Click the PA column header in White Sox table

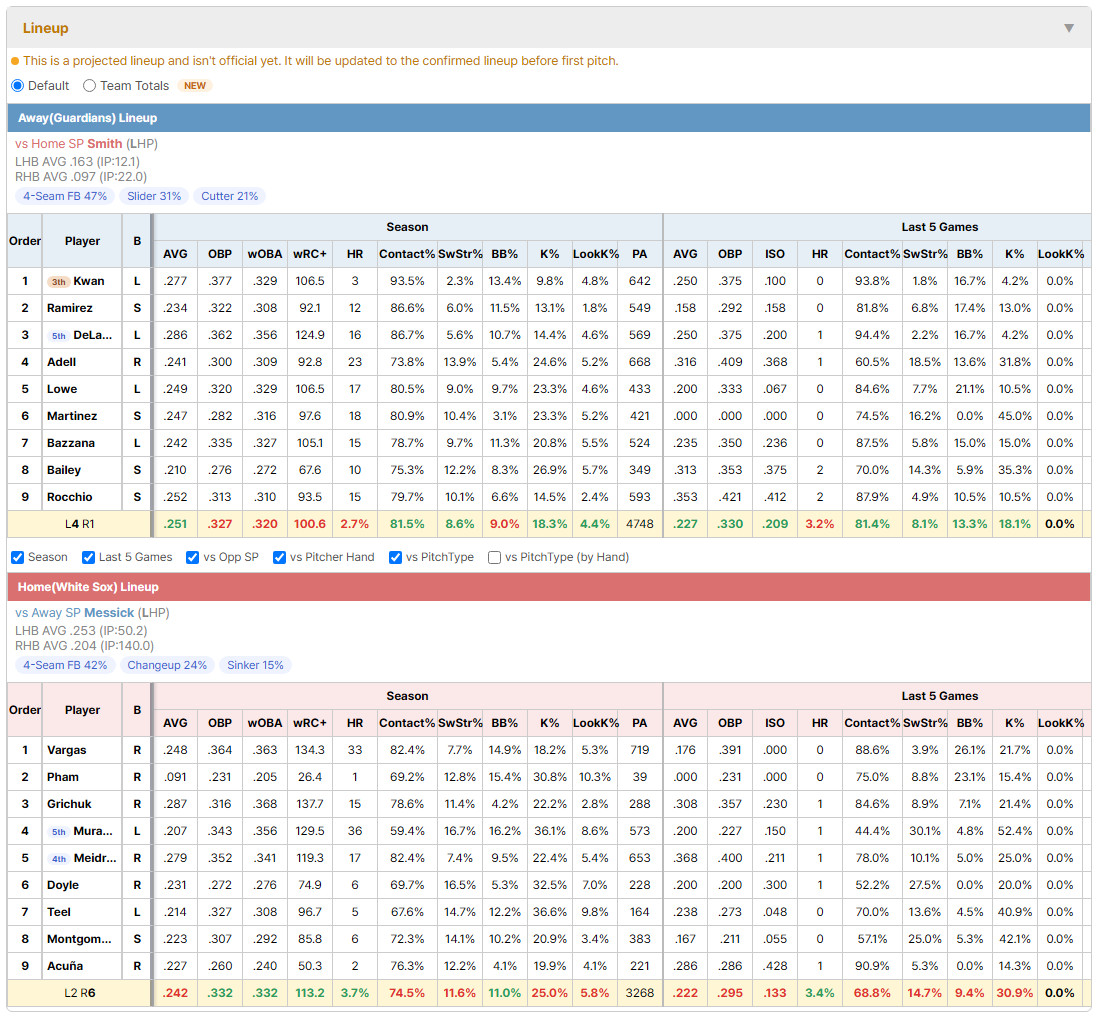(x=639, y=723)
